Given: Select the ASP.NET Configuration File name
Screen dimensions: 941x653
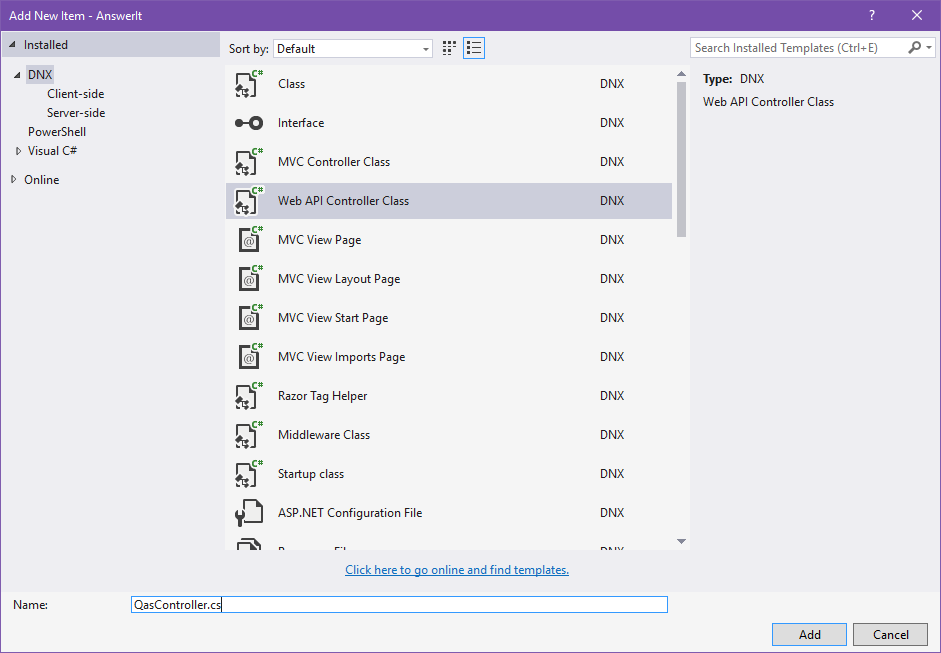Looking at the screenshot, I should pos(350,513).
